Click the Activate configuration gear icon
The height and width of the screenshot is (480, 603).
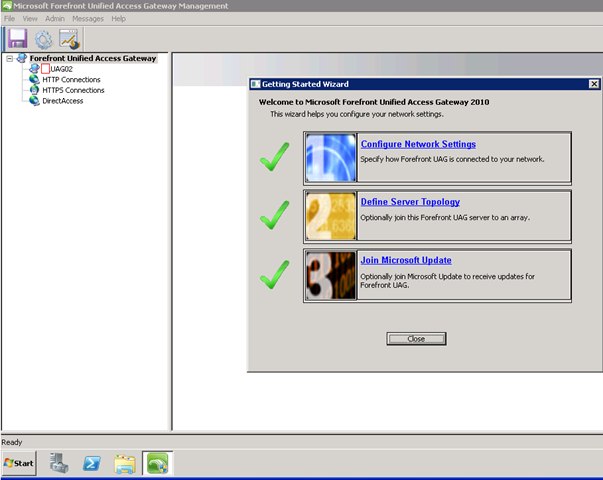(x=43, y=39)
